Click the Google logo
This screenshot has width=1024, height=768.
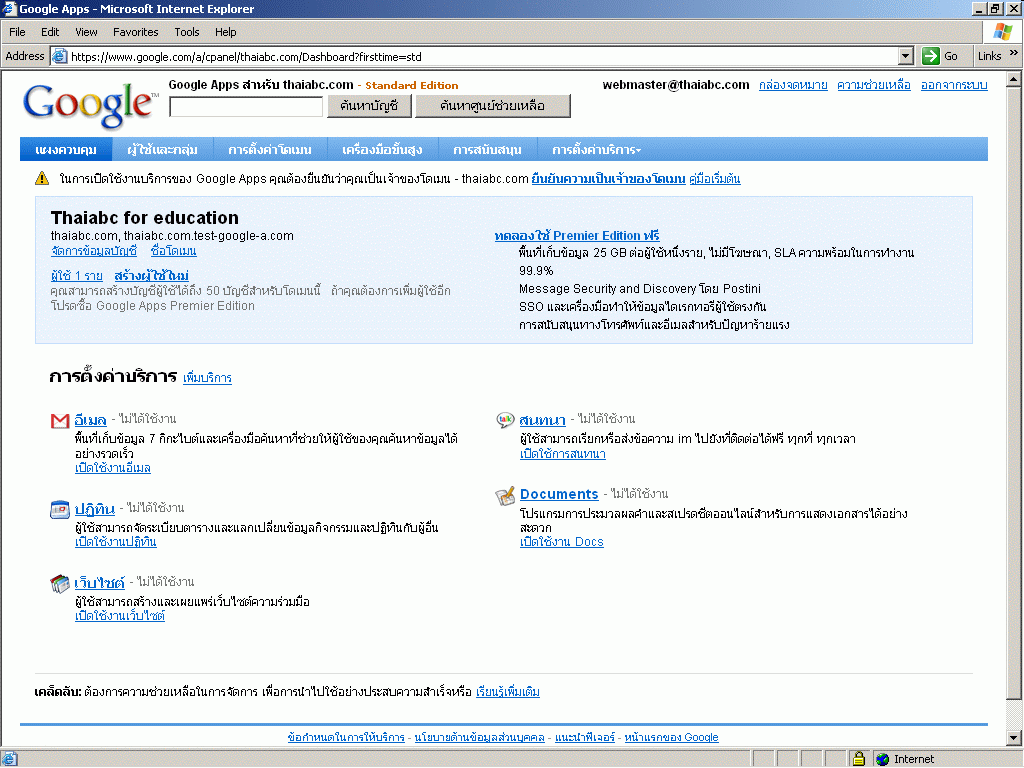pyautogui.click(x=89, y=104)
